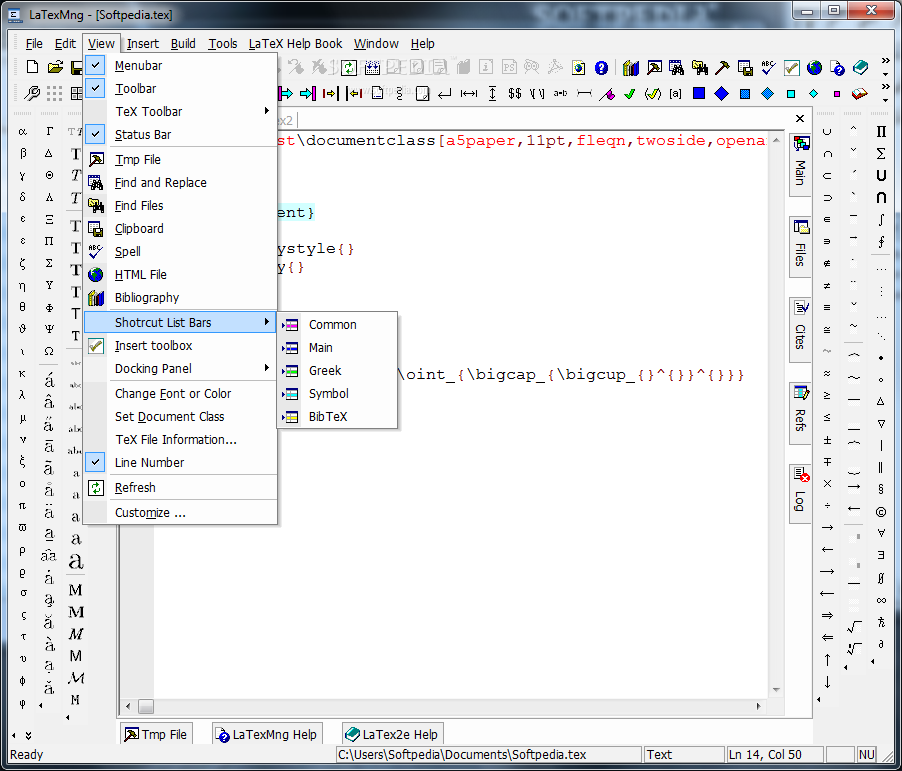Click Find and Replace binoculars toolbar icon

[x=676, y=68]
